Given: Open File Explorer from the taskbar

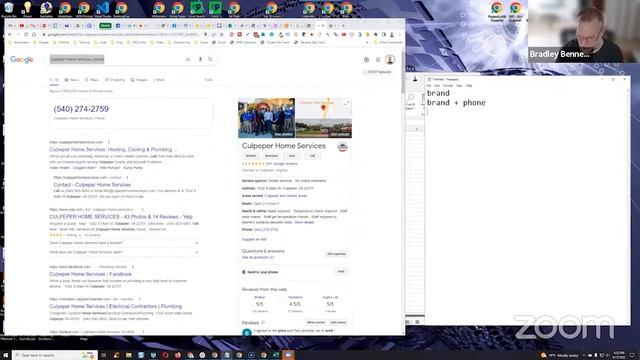Looking at the screenshot, I should (x=129, y=355).
